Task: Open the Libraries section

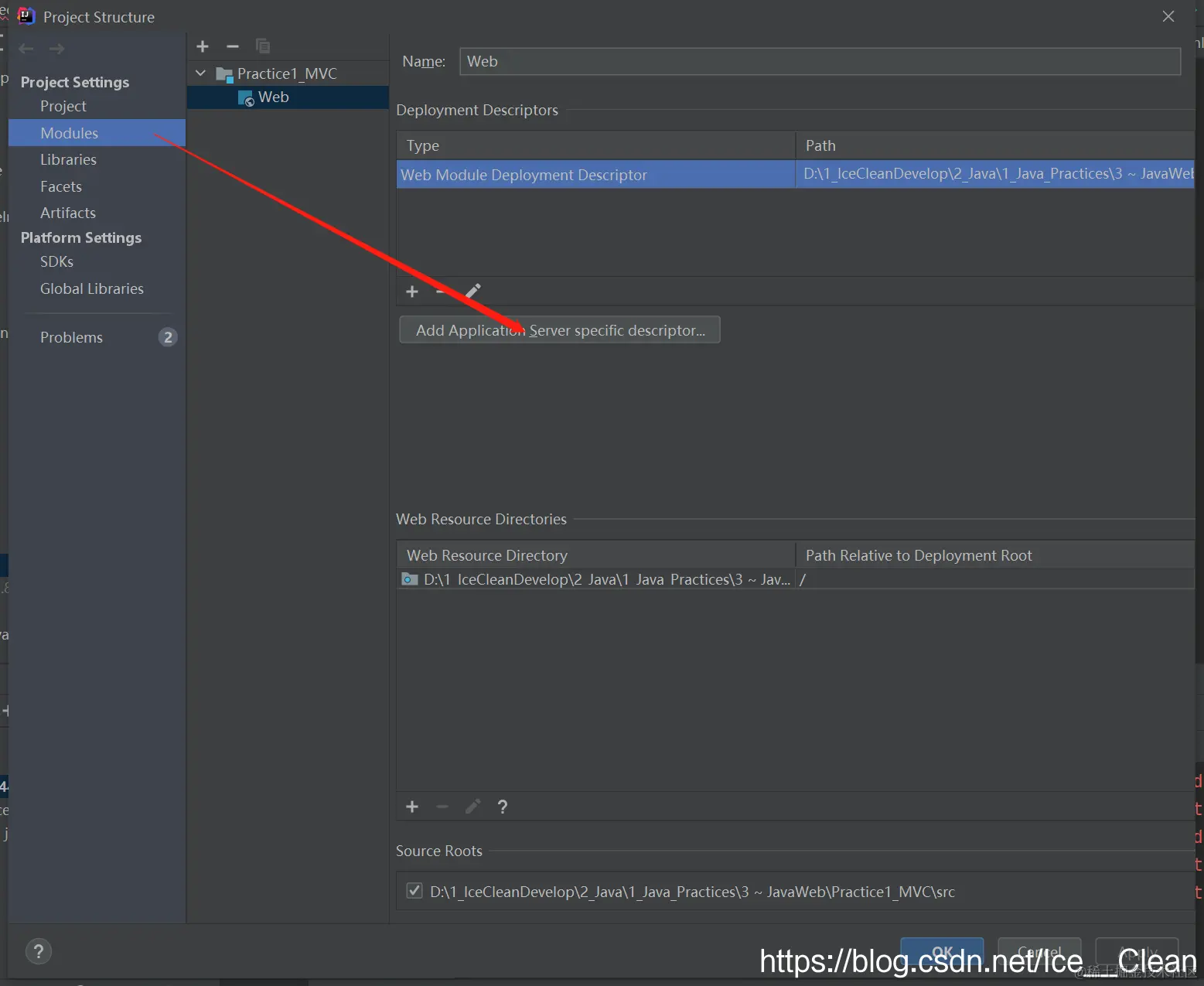Action: point(68,159)
